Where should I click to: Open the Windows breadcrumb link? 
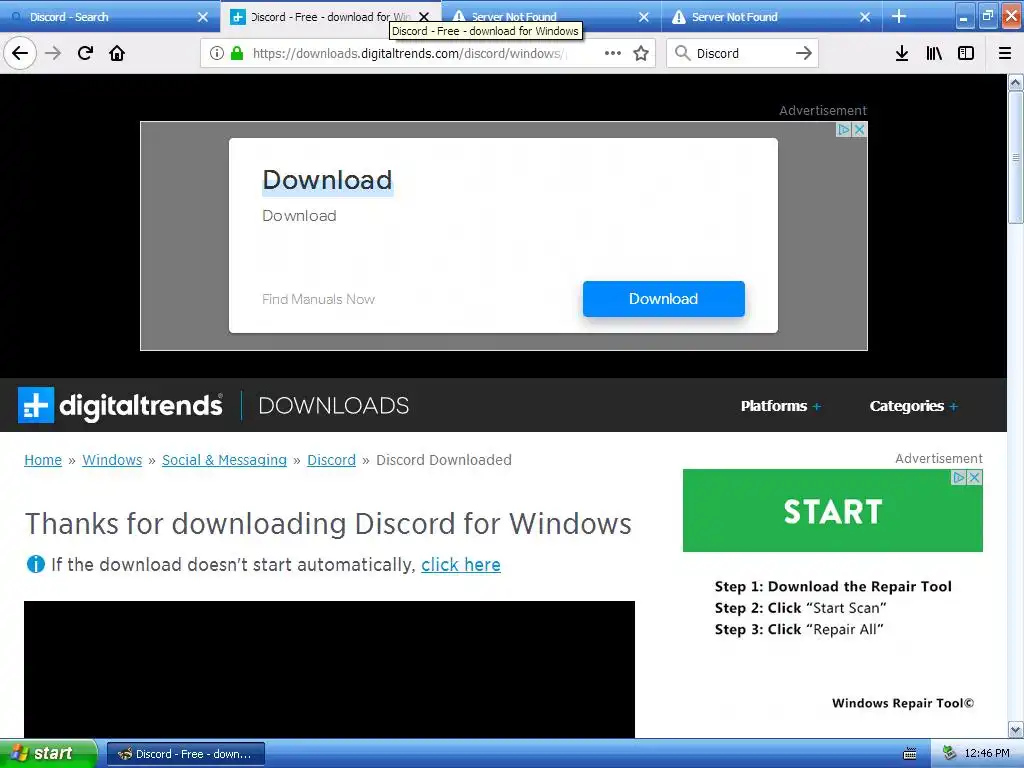click(112, 460)
